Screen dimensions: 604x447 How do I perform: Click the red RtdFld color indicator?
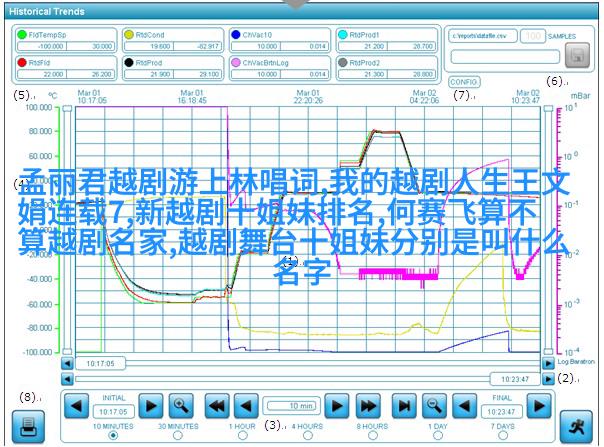(x=22, y=62)
